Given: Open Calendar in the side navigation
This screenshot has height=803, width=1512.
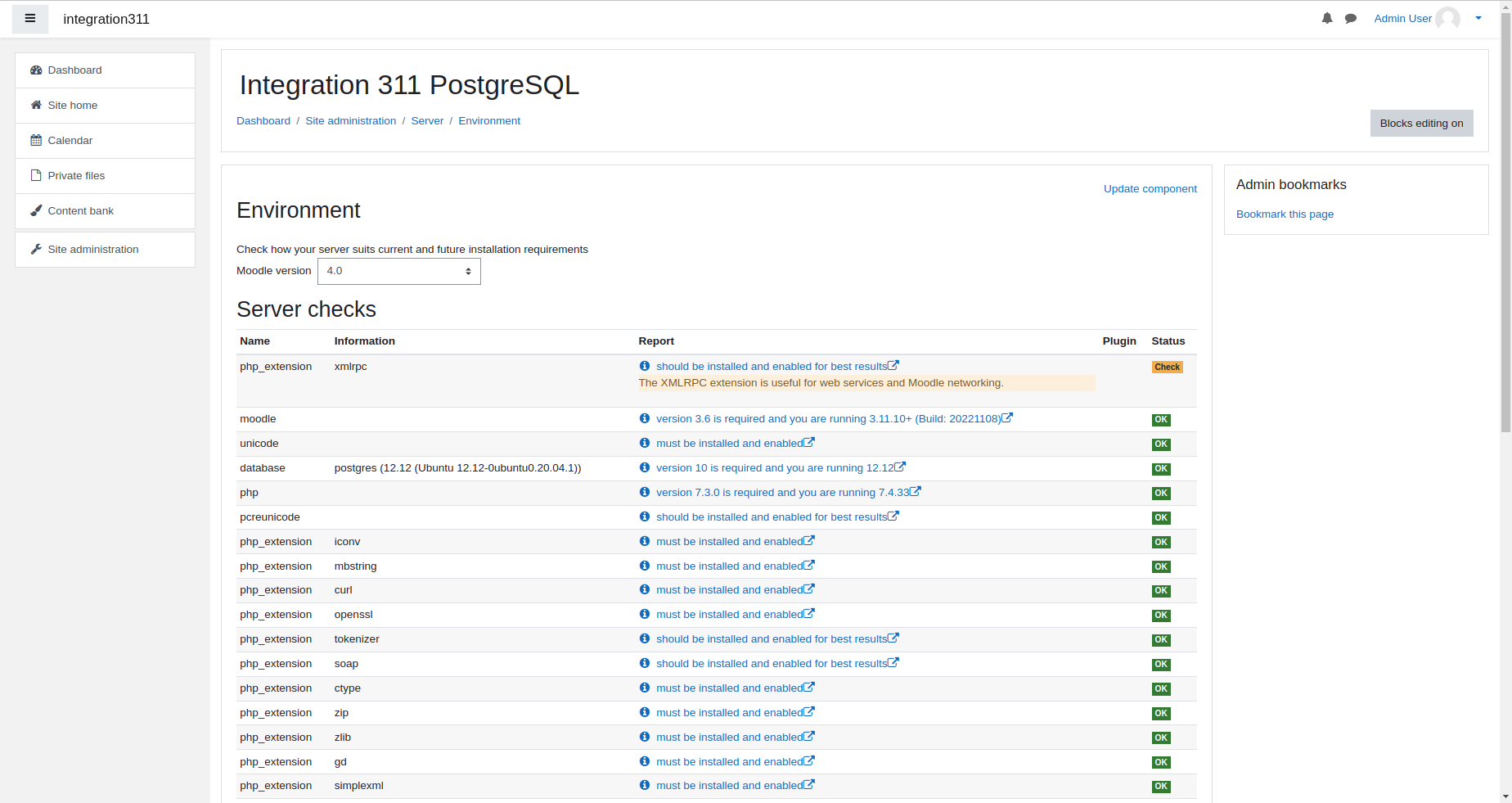Looking at the screenshot, I should (105, 141).
